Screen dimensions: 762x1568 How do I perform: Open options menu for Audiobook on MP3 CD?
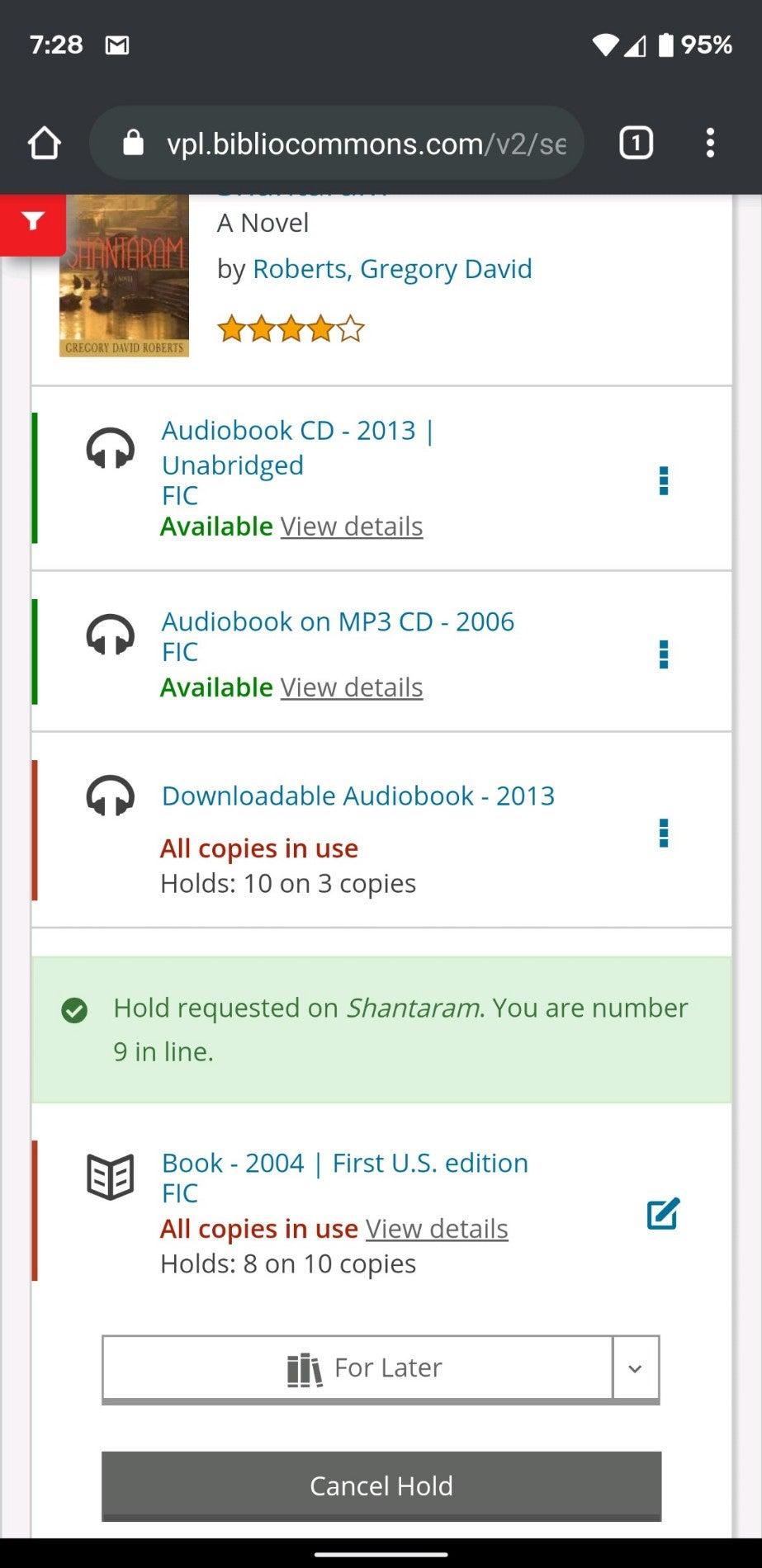663,654
